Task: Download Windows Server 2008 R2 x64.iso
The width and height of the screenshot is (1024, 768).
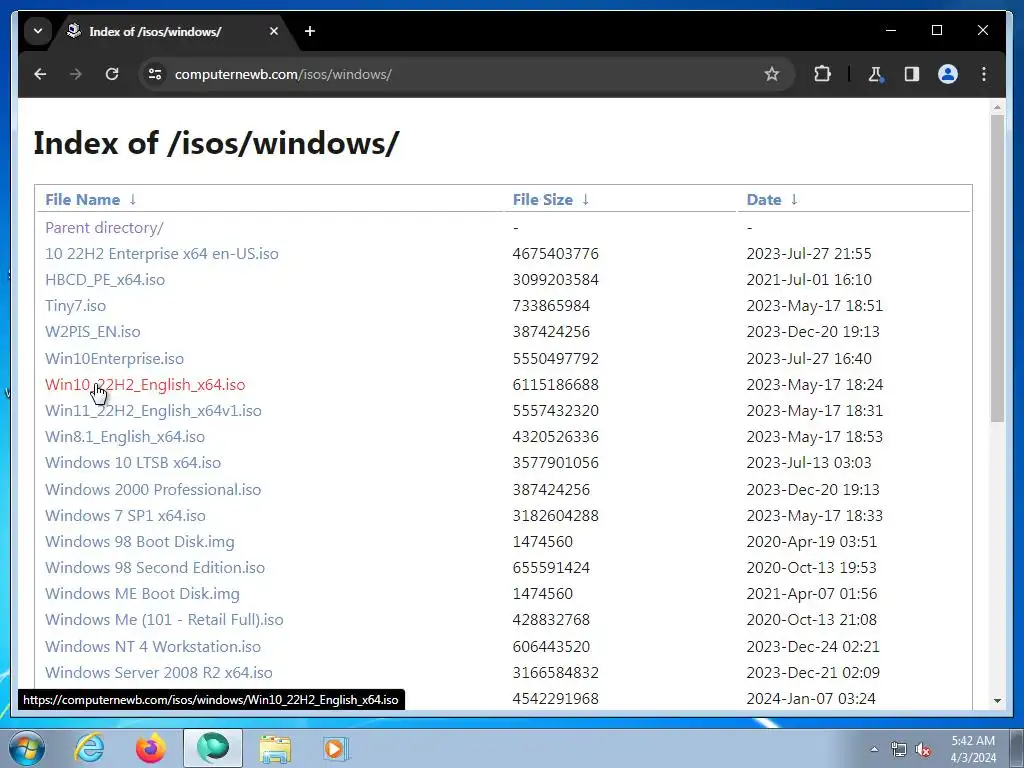Action: (x=159, y=673)
